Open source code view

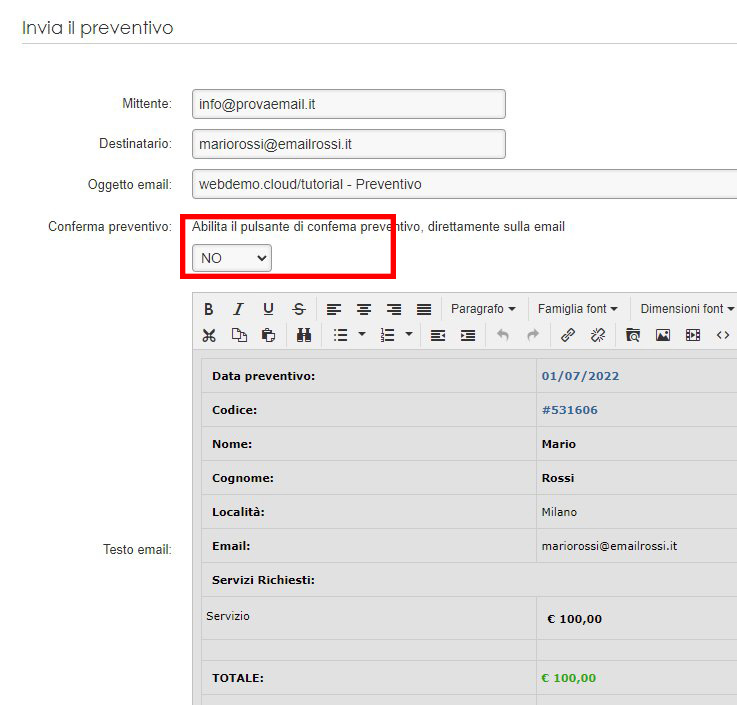[723, 335]
